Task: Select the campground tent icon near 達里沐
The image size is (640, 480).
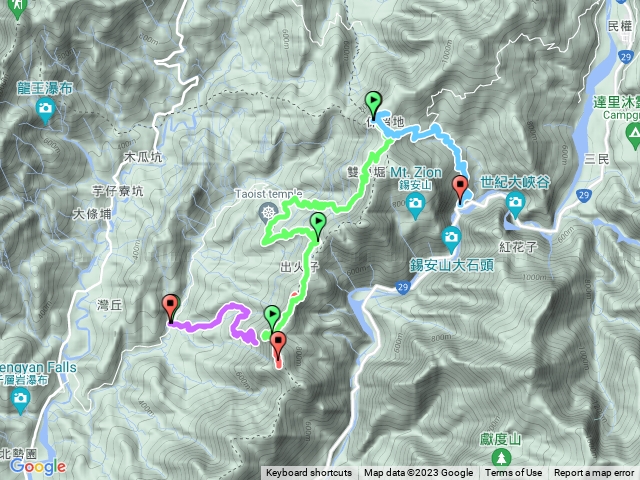Action: coord(634,134)
